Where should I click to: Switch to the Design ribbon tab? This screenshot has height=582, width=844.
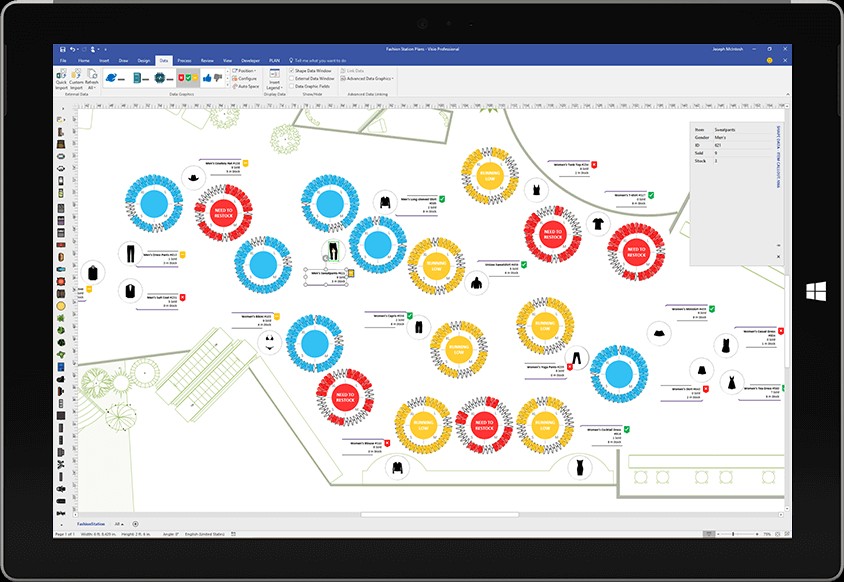[x=143, y=60]
